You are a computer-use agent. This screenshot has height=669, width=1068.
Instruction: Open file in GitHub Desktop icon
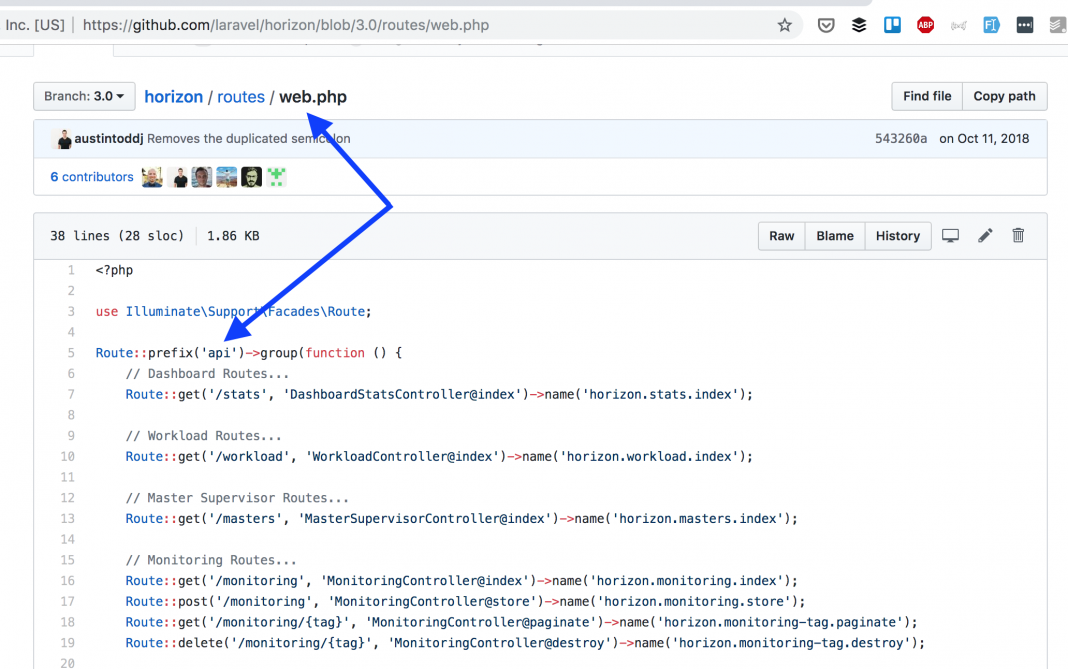(950, 236)
